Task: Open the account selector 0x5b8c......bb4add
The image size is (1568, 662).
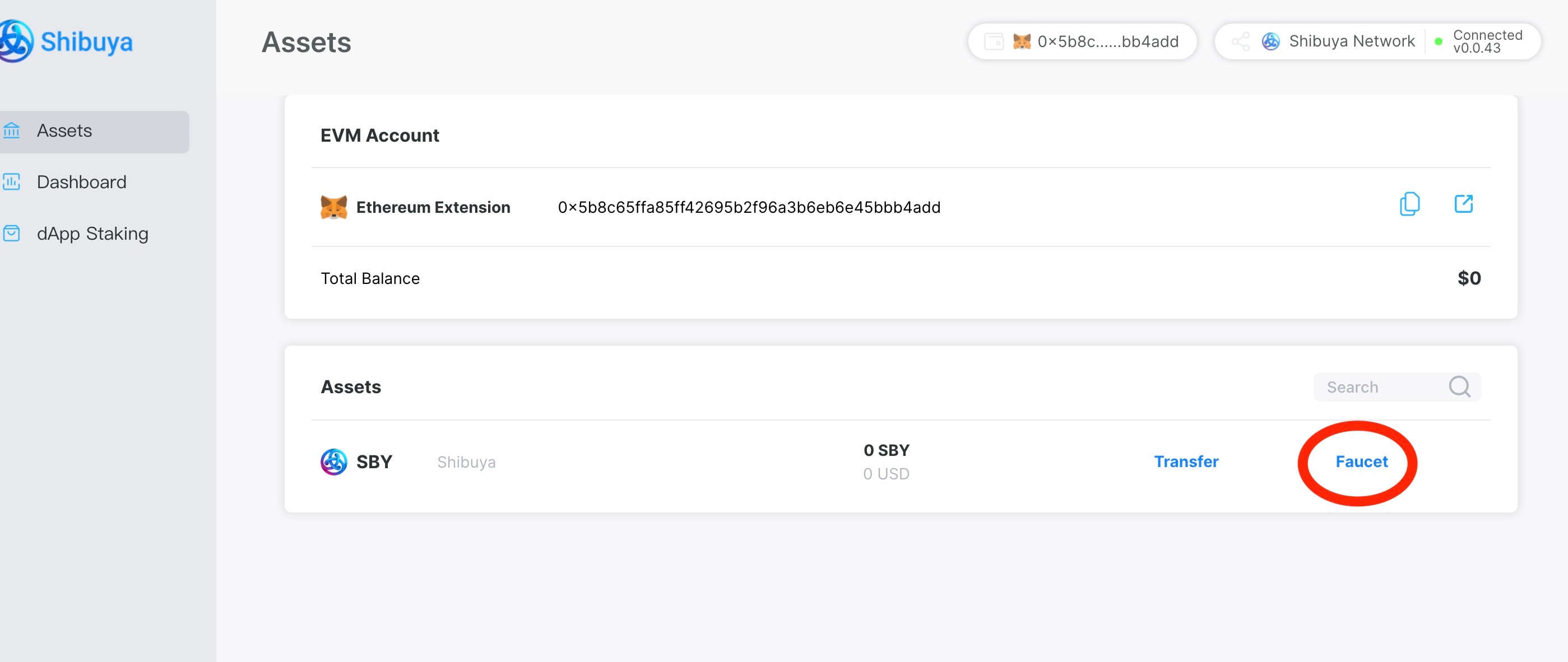Action: 1108,41
